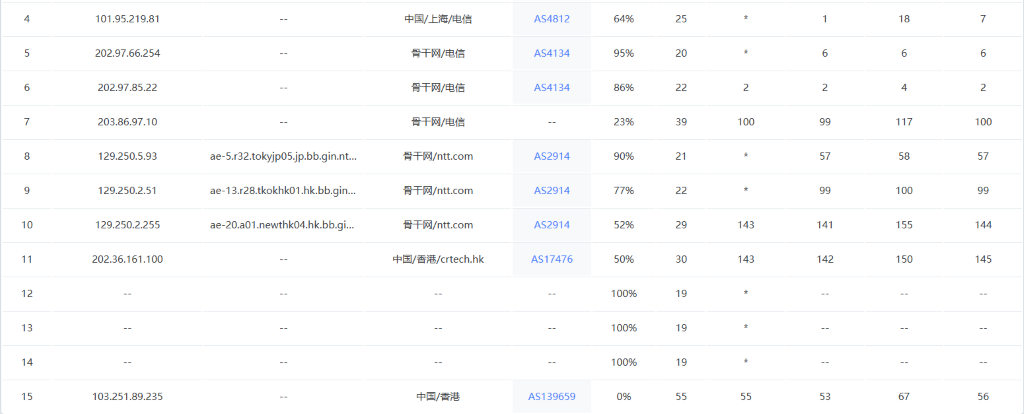1024x414 pixels.
Task: Click hop number 4
Action: click(x=27, y=19)
